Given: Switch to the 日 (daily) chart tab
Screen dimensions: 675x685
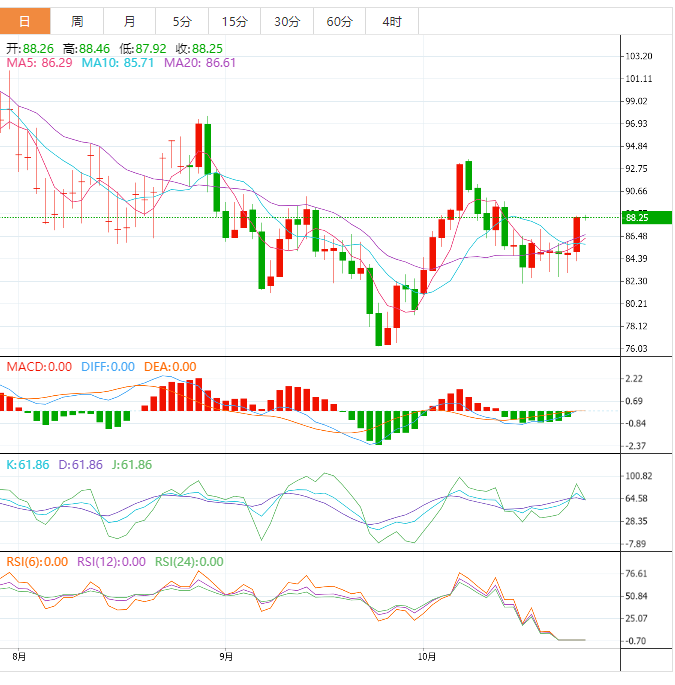Looking at the screenshot, I should [25, 21].
